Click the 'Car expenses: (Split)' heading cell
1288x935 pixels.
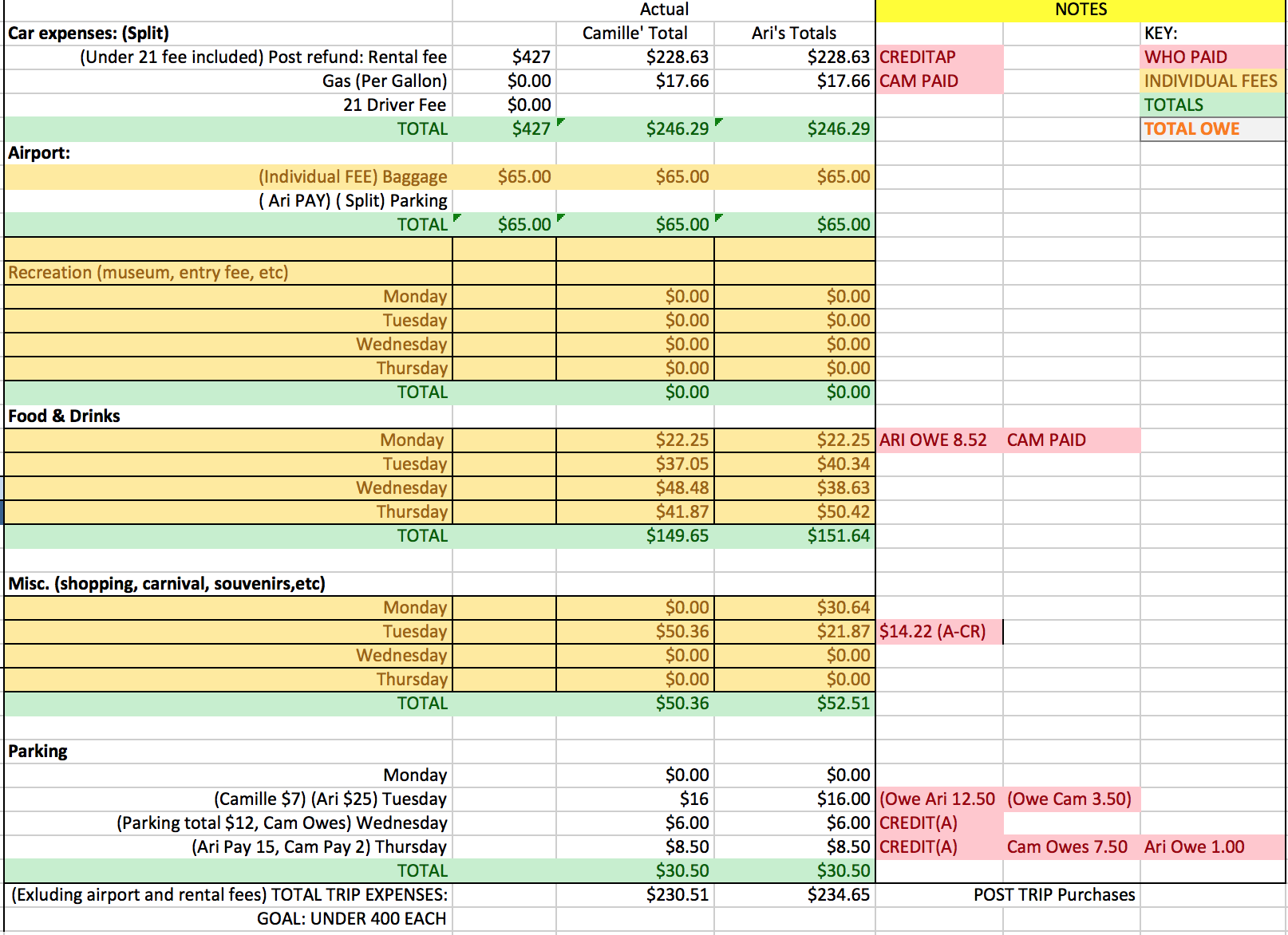(x=228, y=34)
